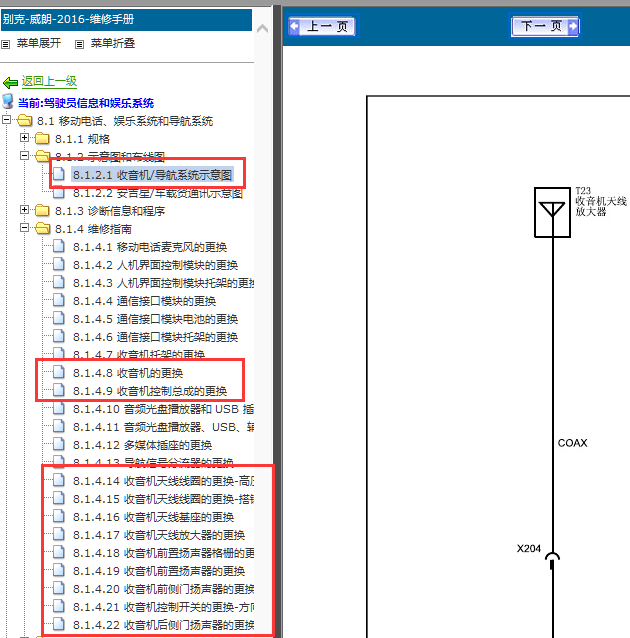Click the list icon beside 菜单展开
This screenshot has width=630, height=638.
(6, 44)
